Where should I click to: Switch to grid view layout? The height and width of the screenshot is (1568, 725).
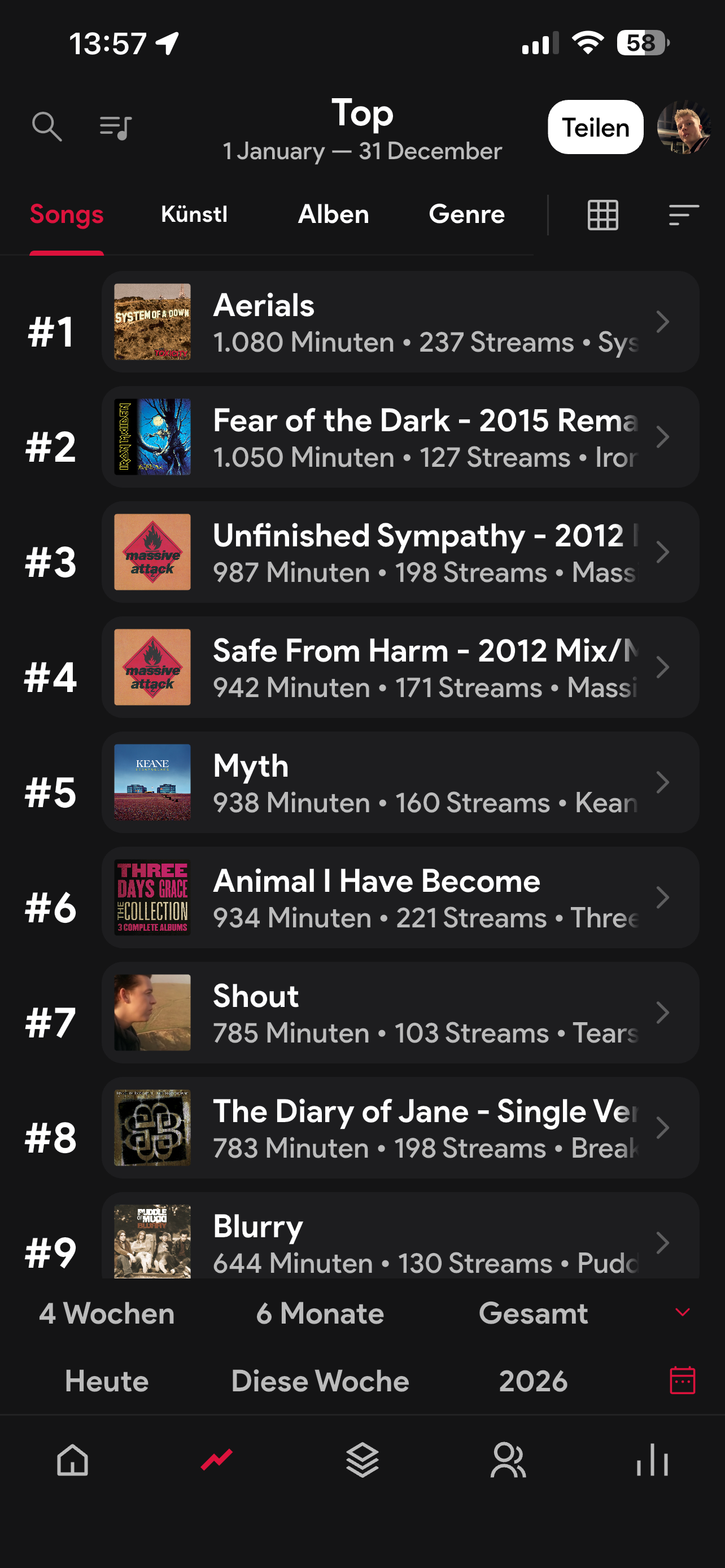(x=602, y=215)
